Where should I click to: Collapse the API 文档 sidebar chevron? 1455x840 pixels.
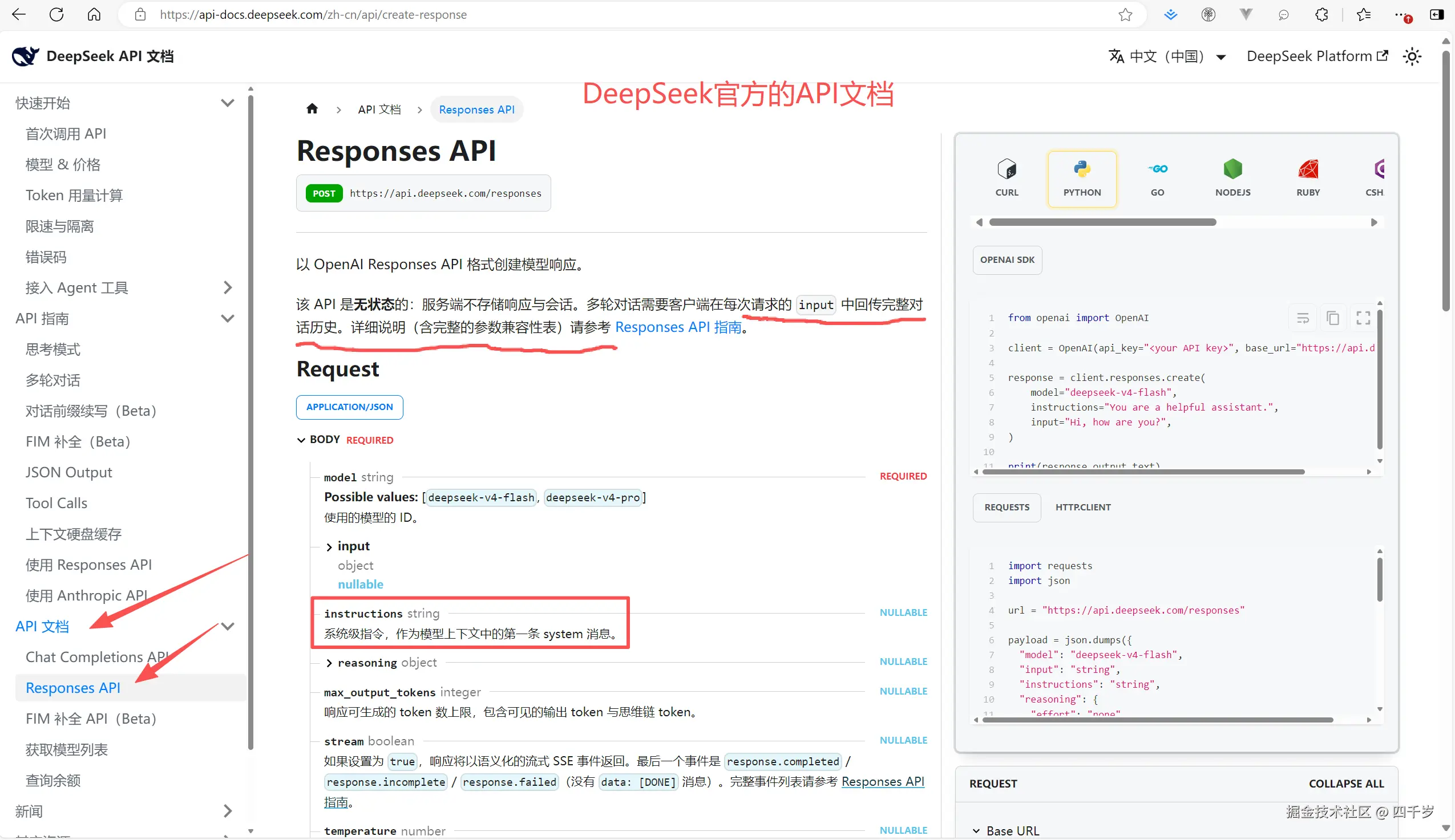(x=228, y=626)
